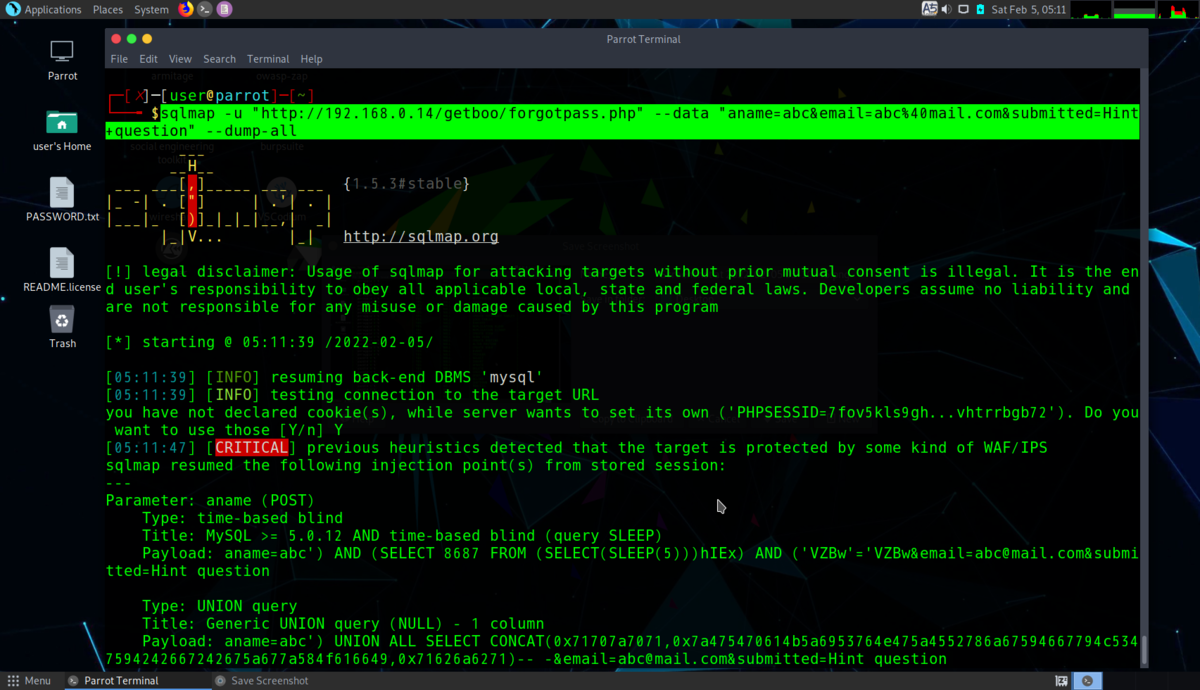This screenshot has height=690, width=1200.
Task: Click the 'Type: time-based blind' line
Action: pyautogui.click(x=242, y=518)
